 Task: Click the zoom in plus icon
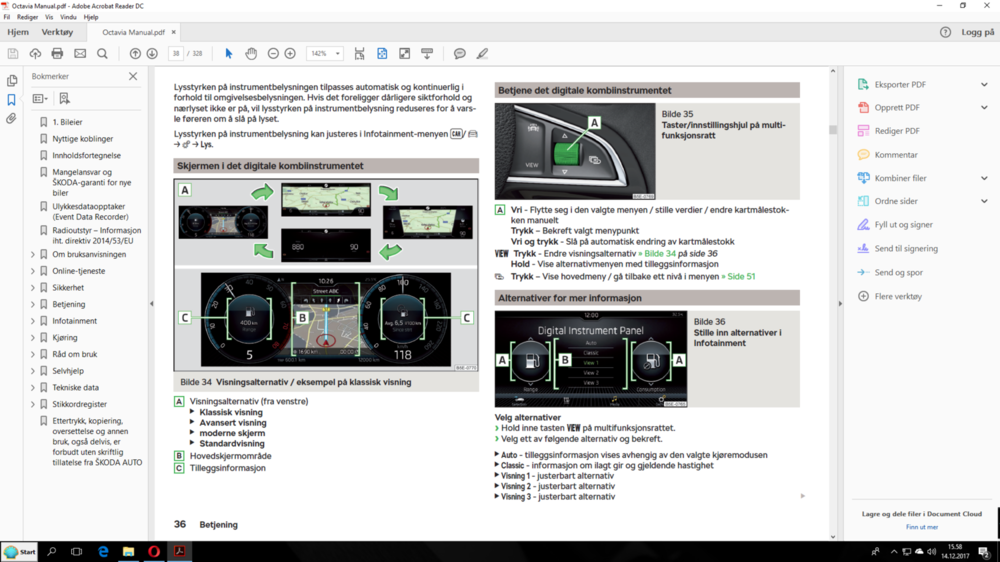(x=290, y=54)
